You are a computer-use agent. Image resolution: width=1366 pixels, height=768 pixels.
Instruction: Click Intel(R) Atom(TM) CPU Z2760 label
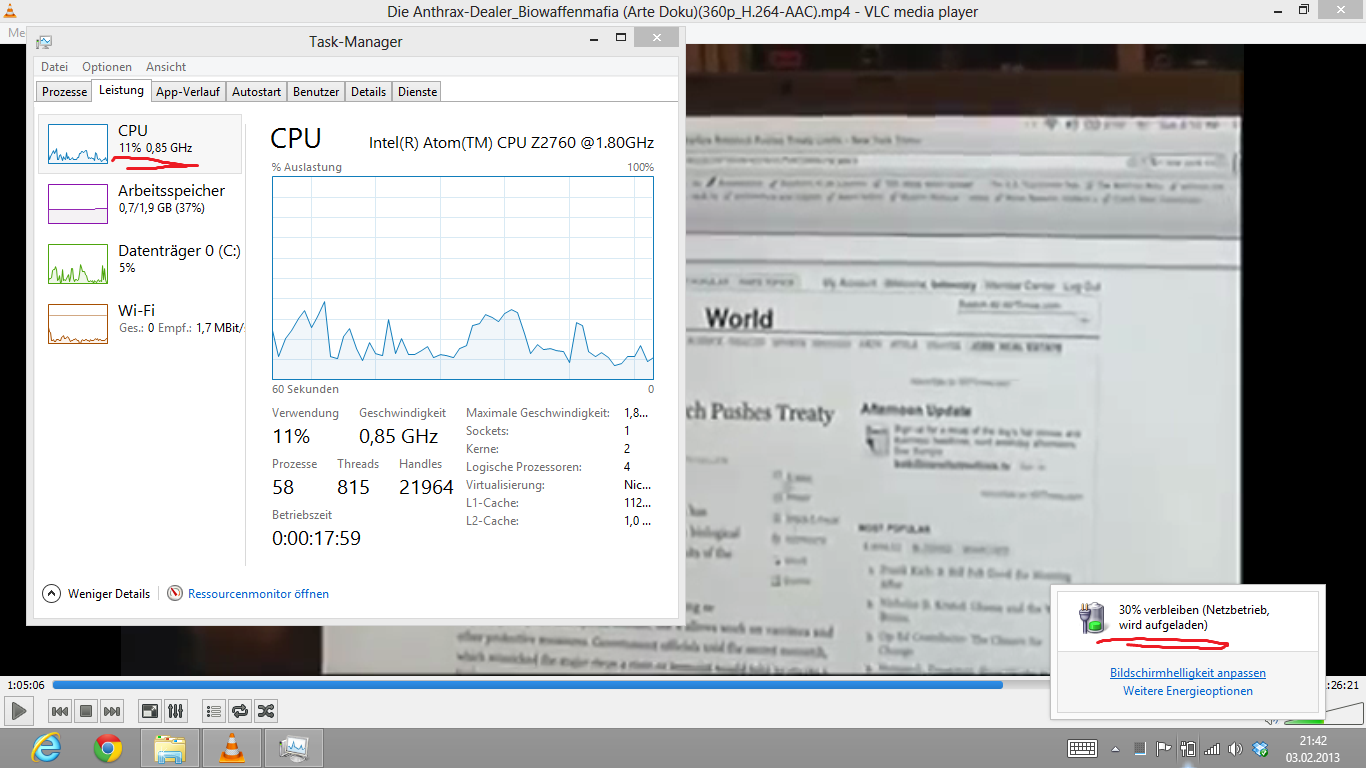pos(511,142)
